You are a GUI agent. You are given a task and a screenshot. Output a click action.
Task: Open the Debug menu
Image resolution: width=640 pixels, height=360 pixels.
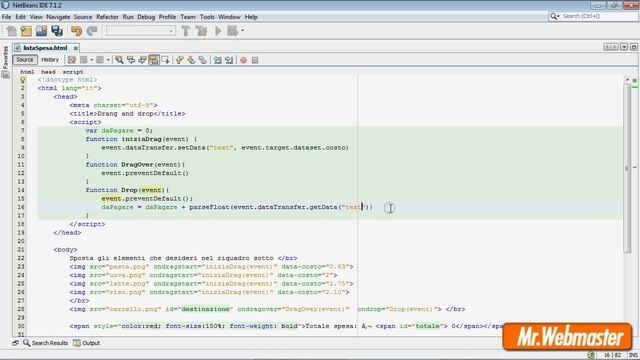tap(146, 17)
